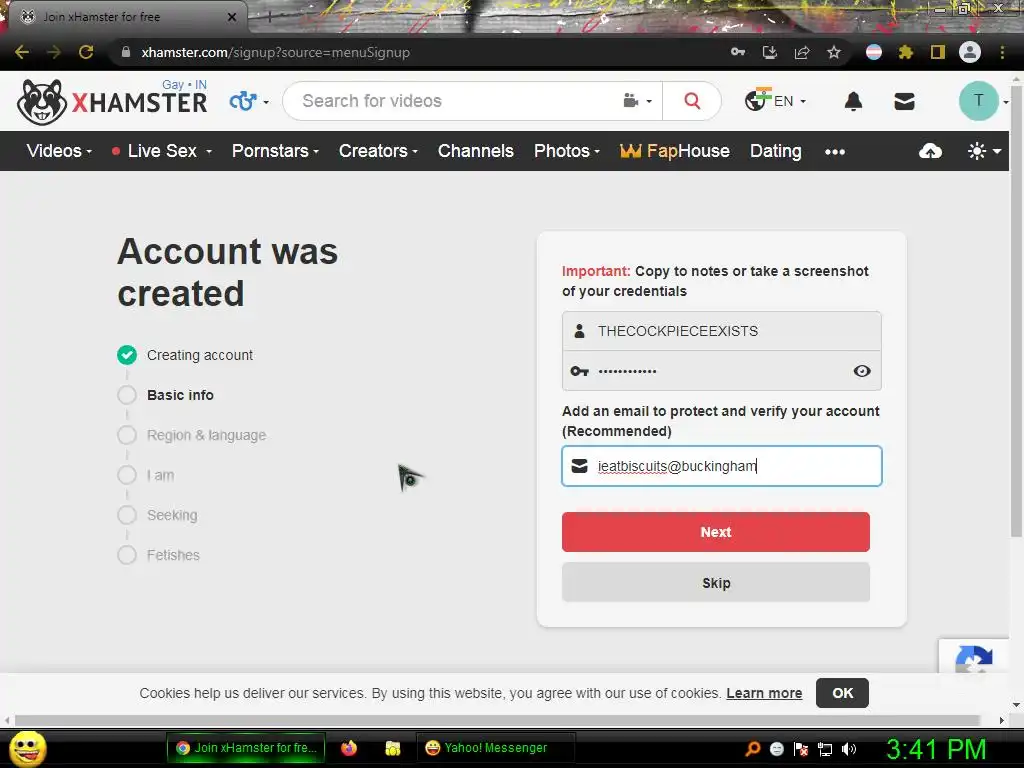
Task: Open the Windows start smiley button
Action: click(28, 748)
